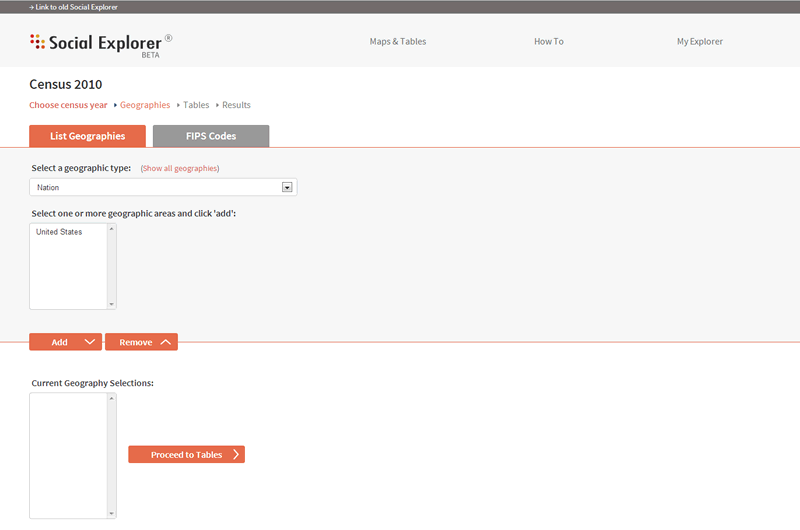Image resolution: width=800 pixels, height=530 pixels.
Task: Switch to the FIPS Codes tab
Action: tap(211, 136)
